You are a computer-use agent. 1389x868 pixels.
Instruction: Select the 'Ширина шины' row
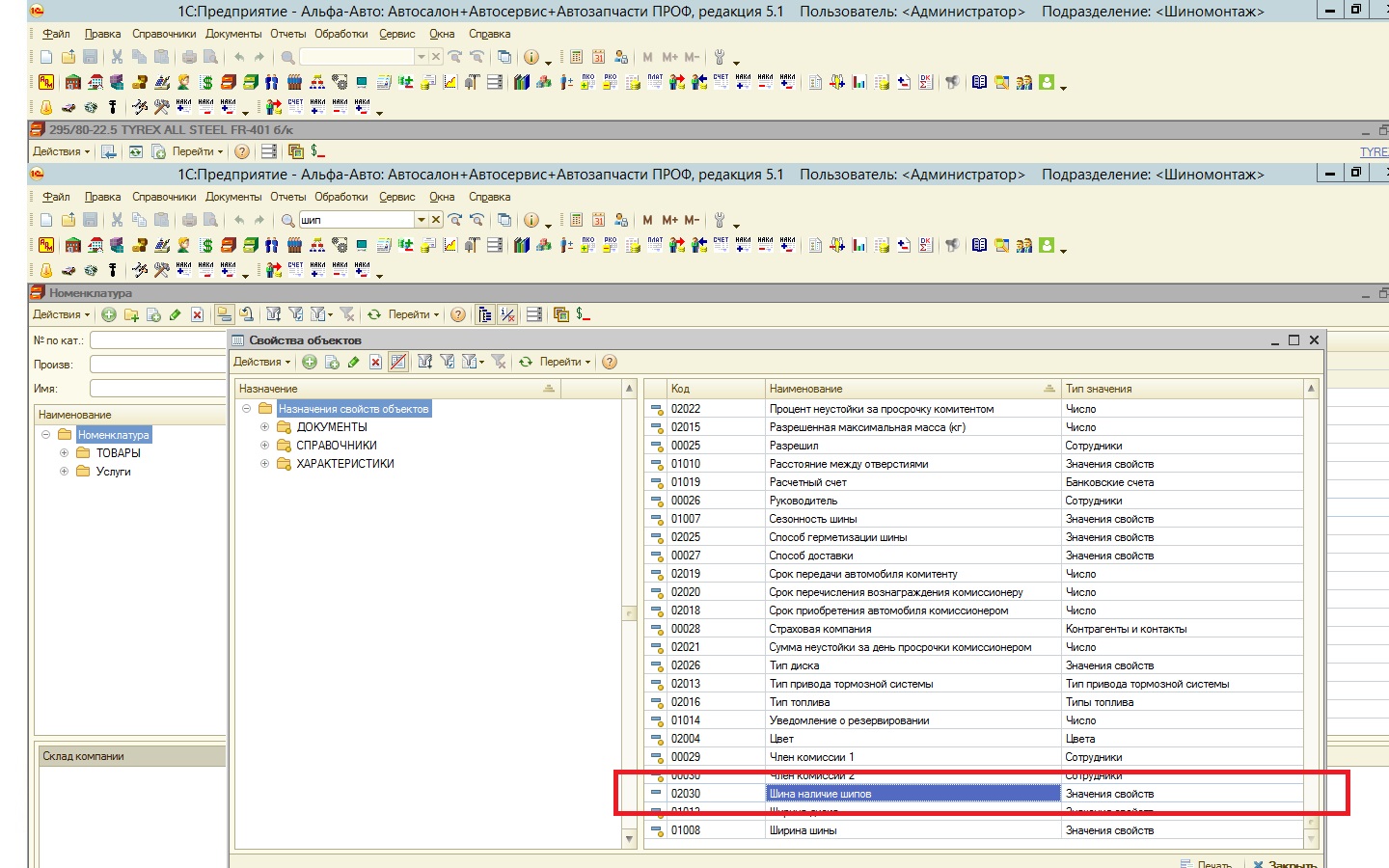click(x=974, y=830)
